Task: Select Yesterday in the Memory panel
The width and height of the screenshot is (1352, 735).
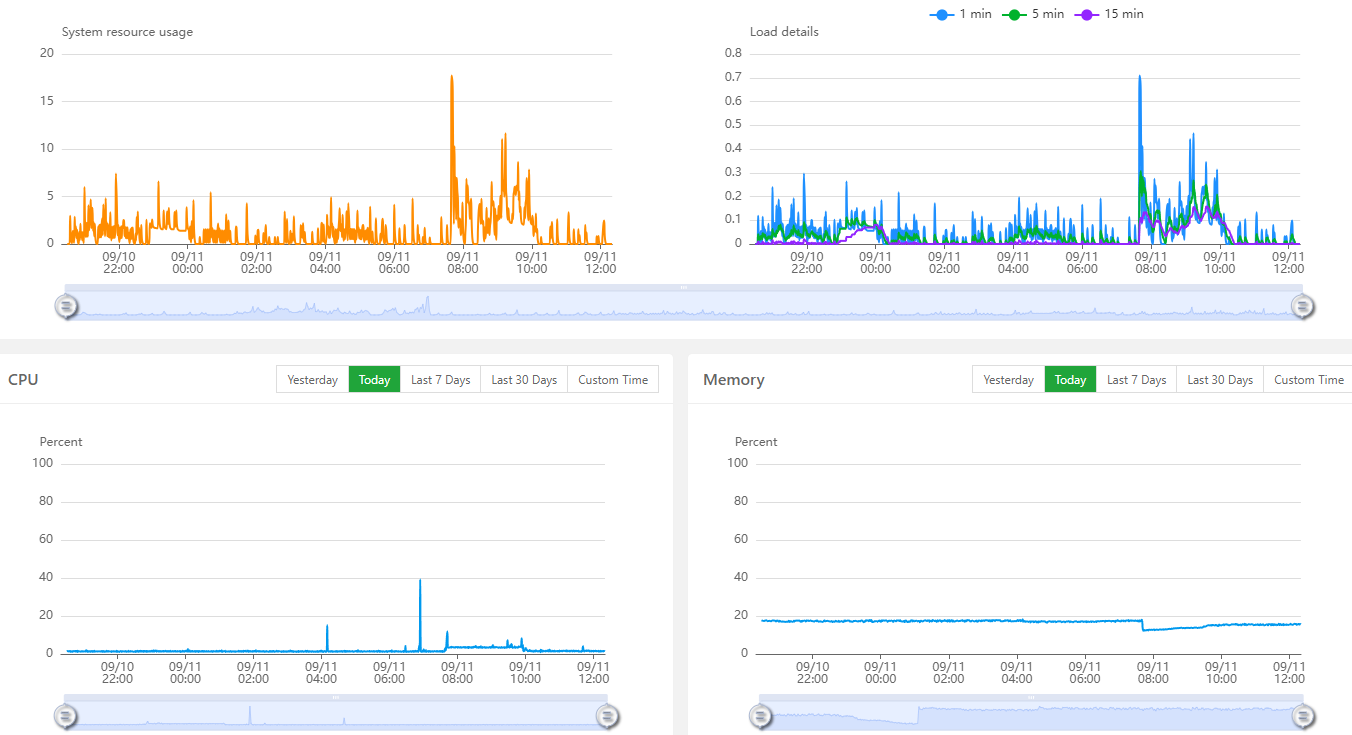Action: 1008,380
